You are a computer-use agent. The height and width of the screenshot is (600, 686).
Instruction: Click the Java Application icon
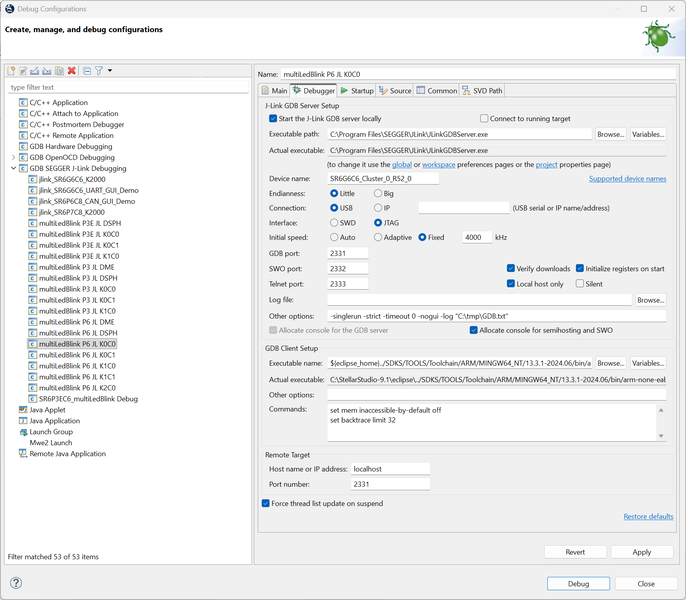(23, 421)
